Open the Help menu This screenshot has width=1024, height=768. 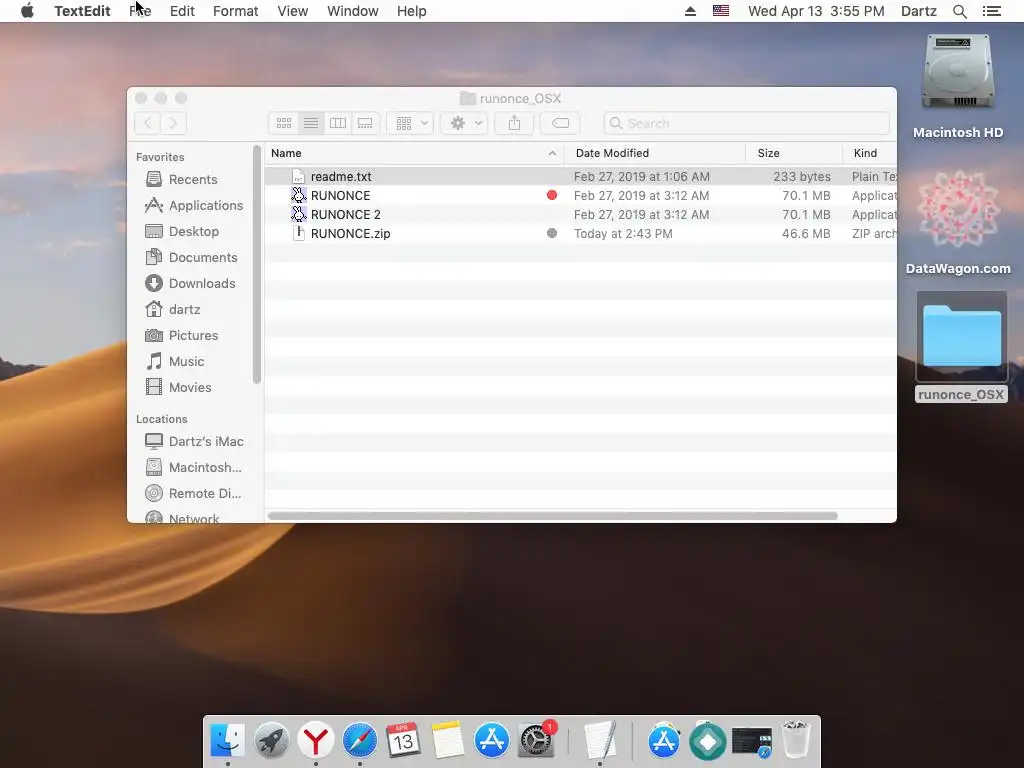click(411, 11)
